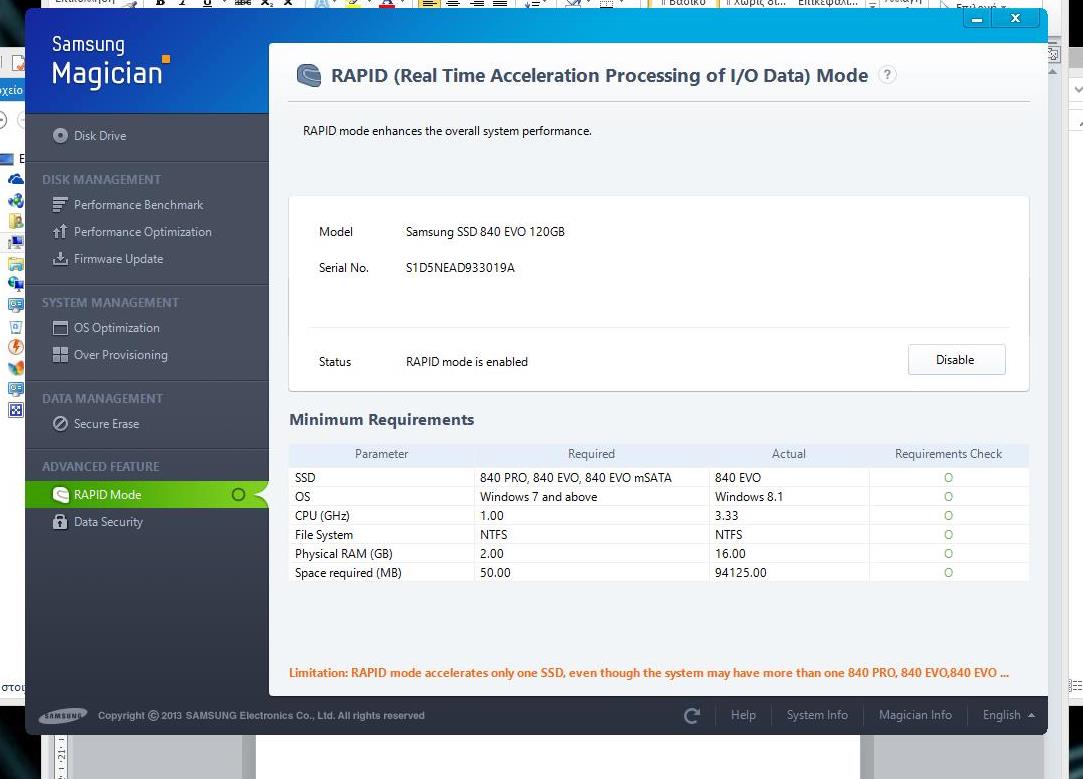Click the Samsung logo in footer
Image resolution: width=1083 pixels, height=779 pixels.
pyautogui.click(x=63, y=715)
